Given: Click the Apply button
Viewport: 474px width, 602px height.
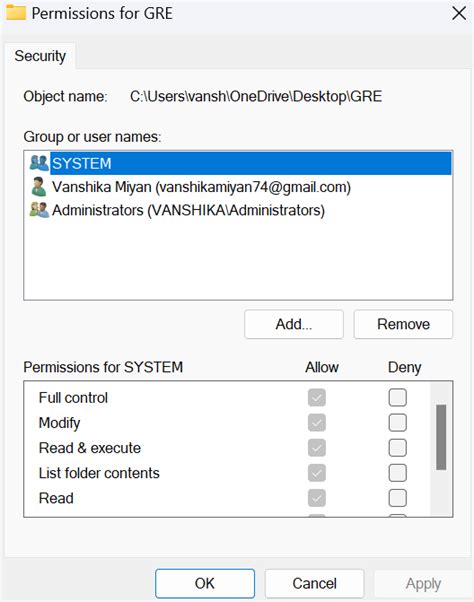Looking at the screenshot, I should (x=423, y=584).
